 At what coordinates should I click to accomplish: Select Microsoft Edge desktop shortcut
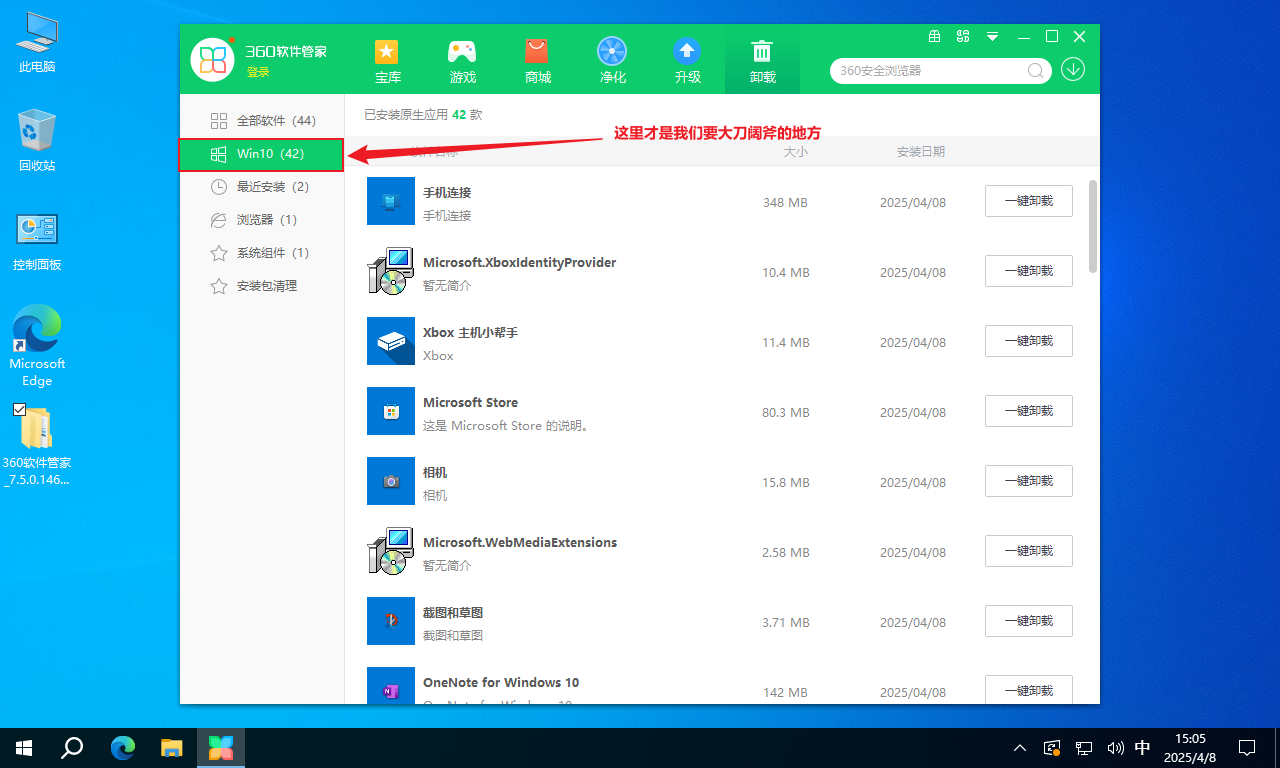tap(37, 347)
